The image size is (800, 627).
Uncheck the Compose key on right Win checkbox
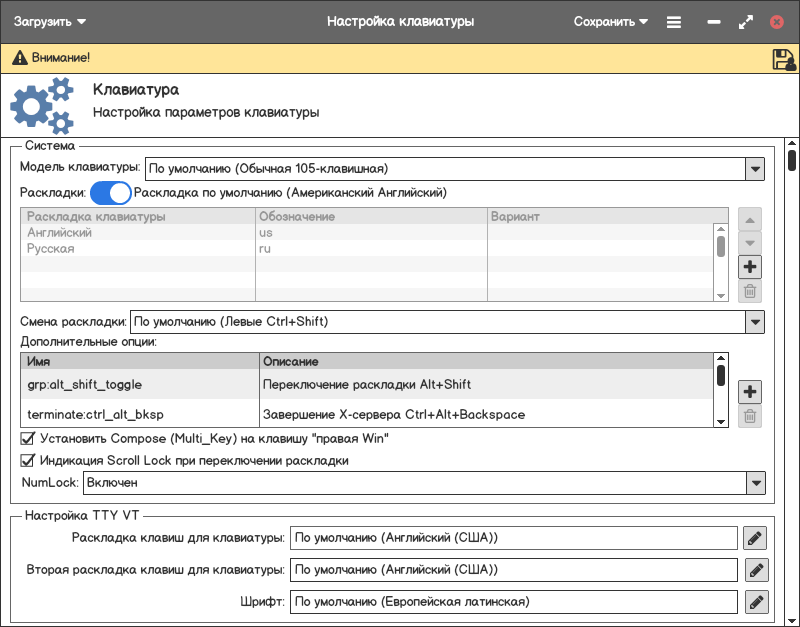click(x=28, y=438)
